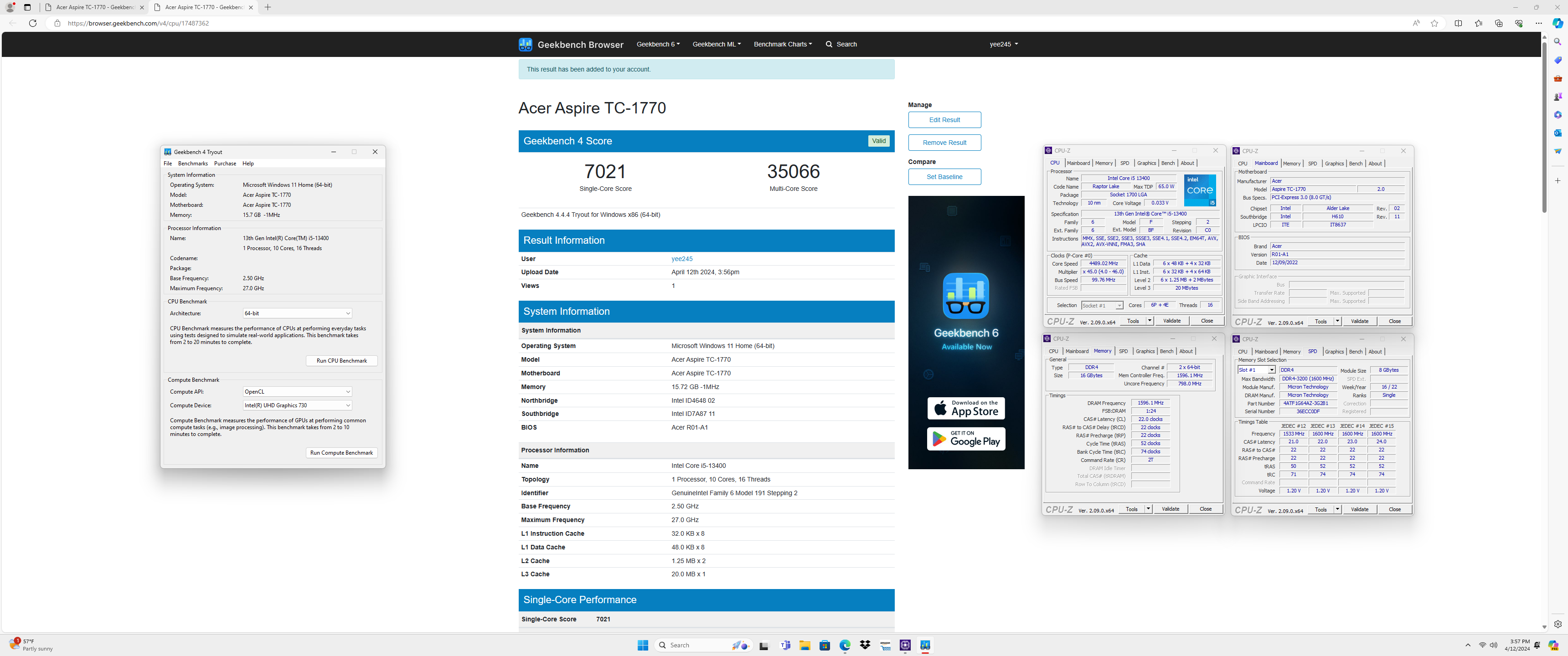Select About tab in CPU-Z SPD window
Screen dimensions: 1568x656
1374,352
